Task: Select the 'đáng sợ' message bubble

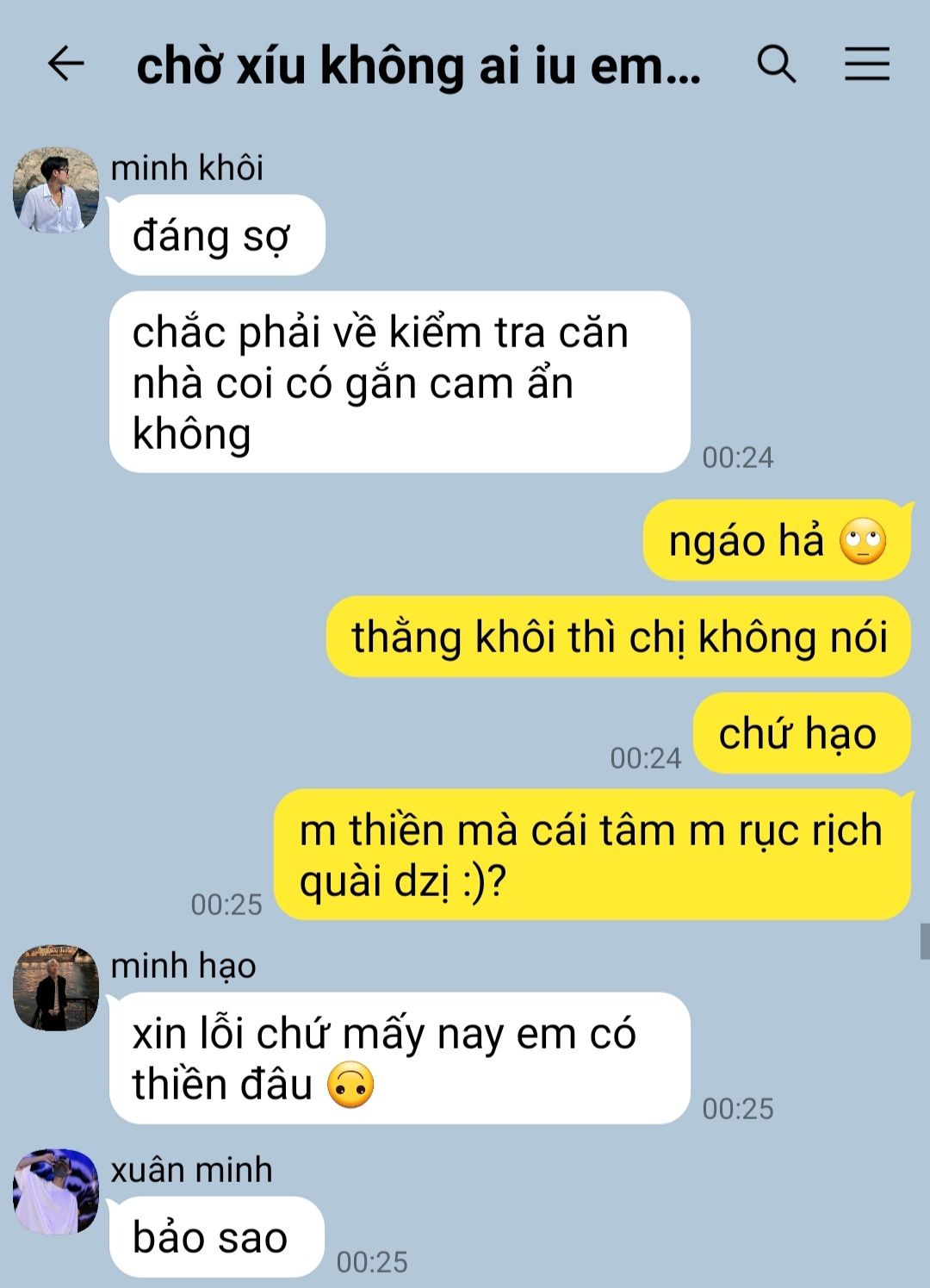Action: (x=217, y=235)
